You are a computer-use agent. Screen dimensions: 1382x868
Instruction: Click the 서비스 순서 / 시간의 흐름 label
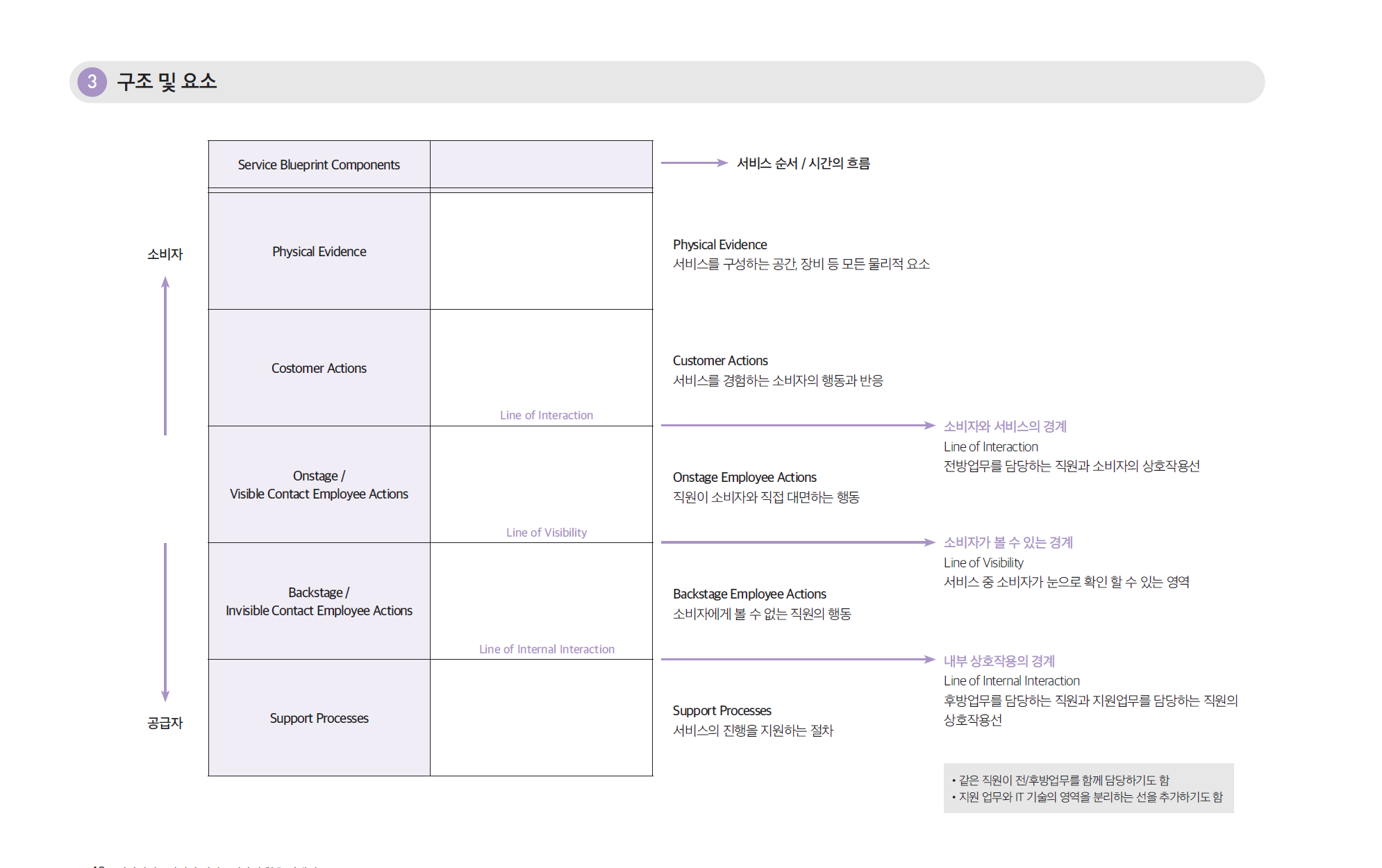point(803,163)
